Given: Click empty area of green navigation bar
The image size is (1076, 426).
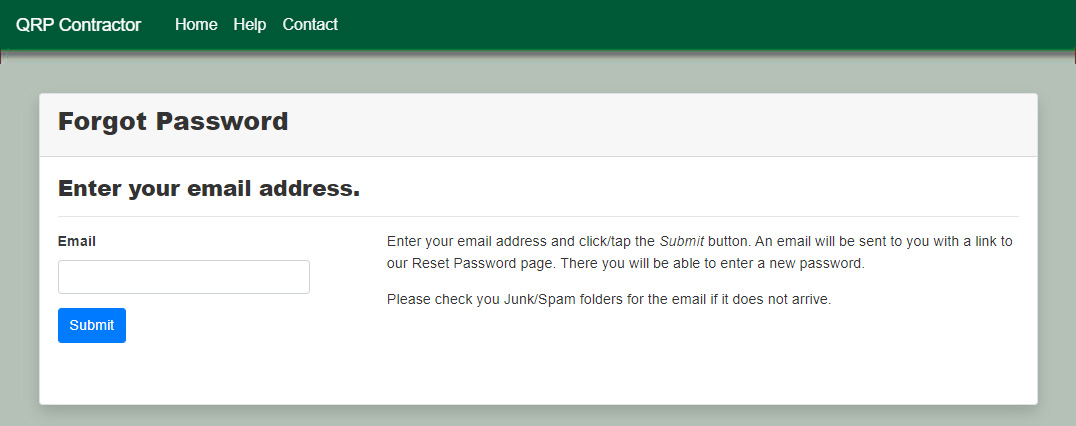Looking at the screenshot, I should 700,25.
